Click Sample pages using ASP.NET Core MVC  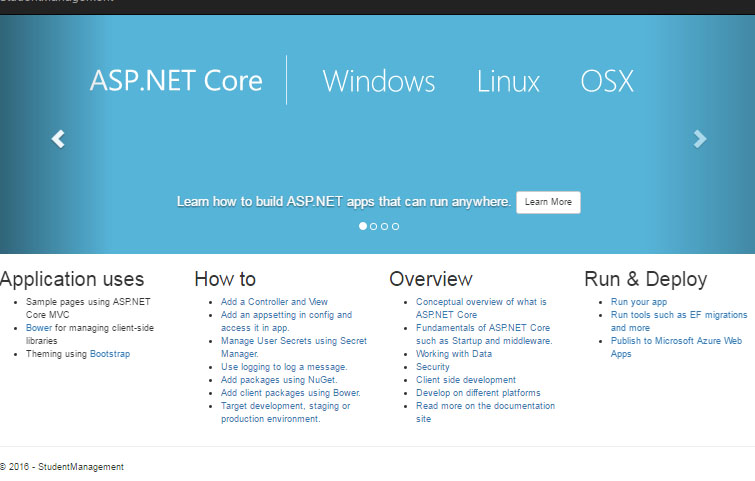click(x=88, y=308)
